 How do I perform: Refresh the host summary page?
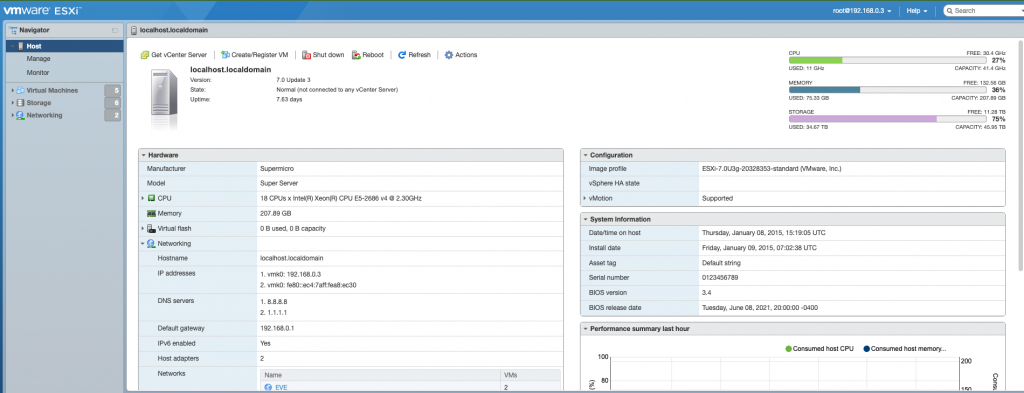pyautogui.click(x=414, y=55)
